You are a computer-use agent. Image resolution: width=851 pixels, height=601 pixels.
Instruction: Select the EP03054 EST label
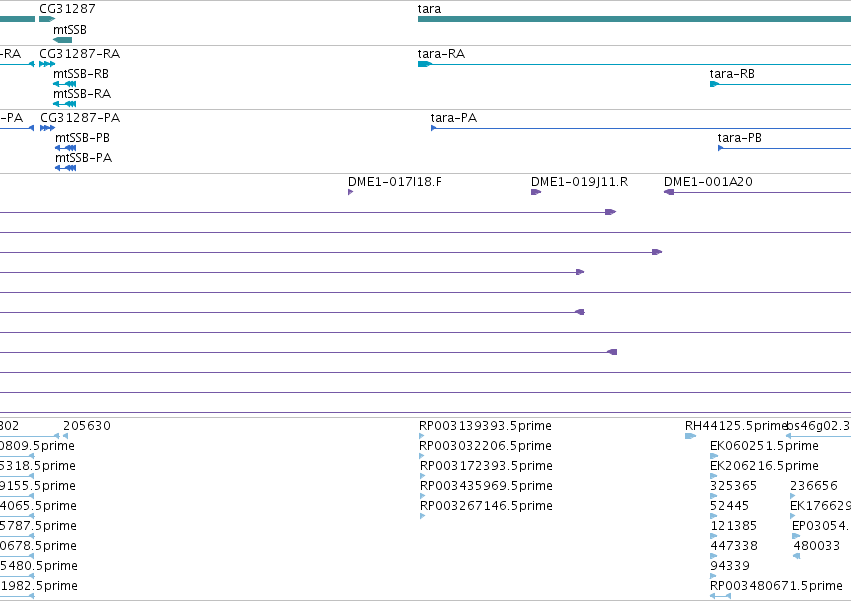click(x=821, y=526)
